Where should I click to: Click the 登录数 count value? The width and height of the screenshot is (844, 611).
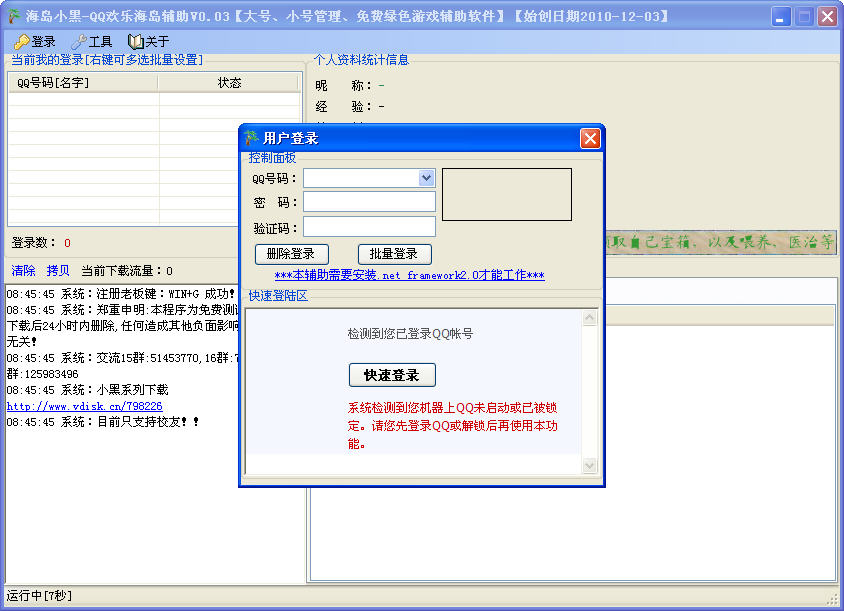click(x=67, y=243)
